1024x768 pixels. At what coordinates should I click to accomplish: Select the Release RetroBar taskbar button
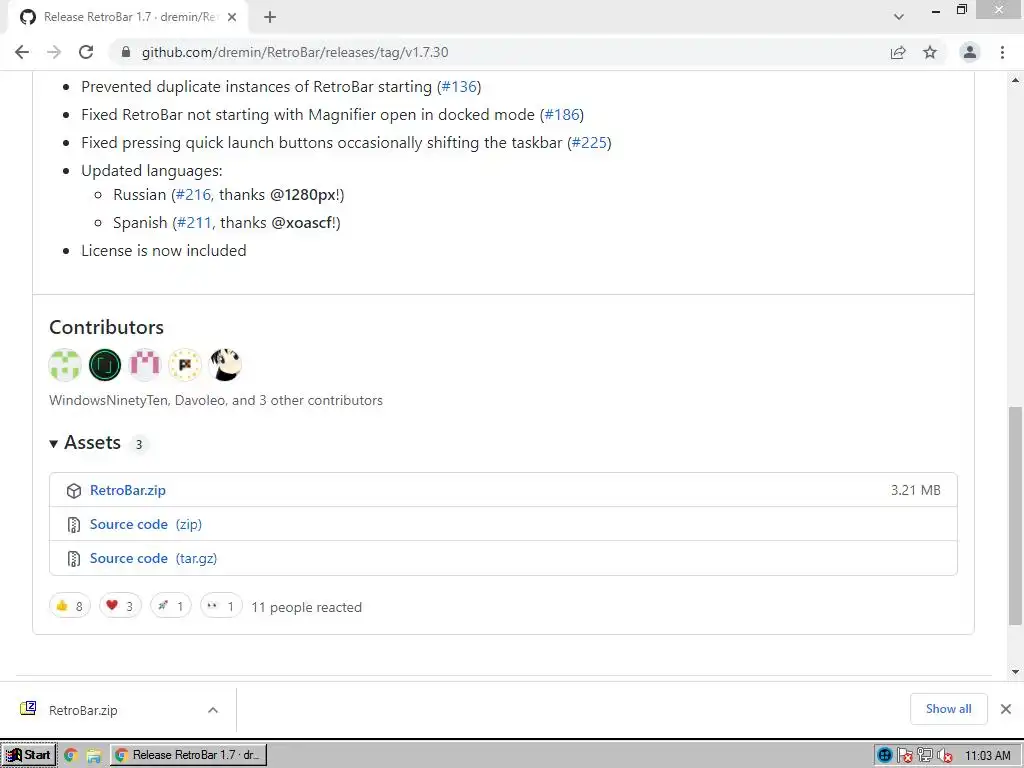click(188, 756)
